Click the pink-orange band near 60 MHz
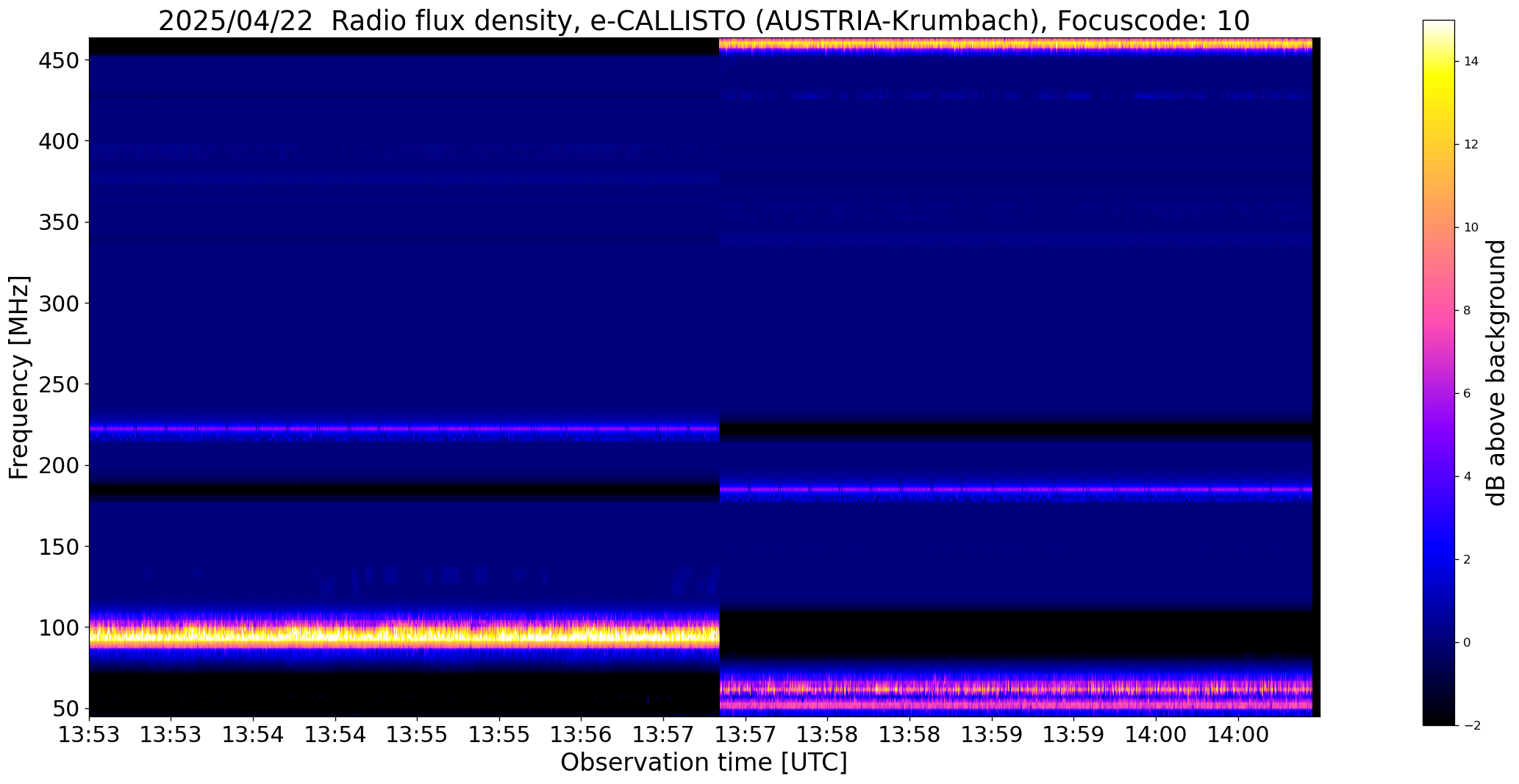1519x784 pixels. 1016,689
